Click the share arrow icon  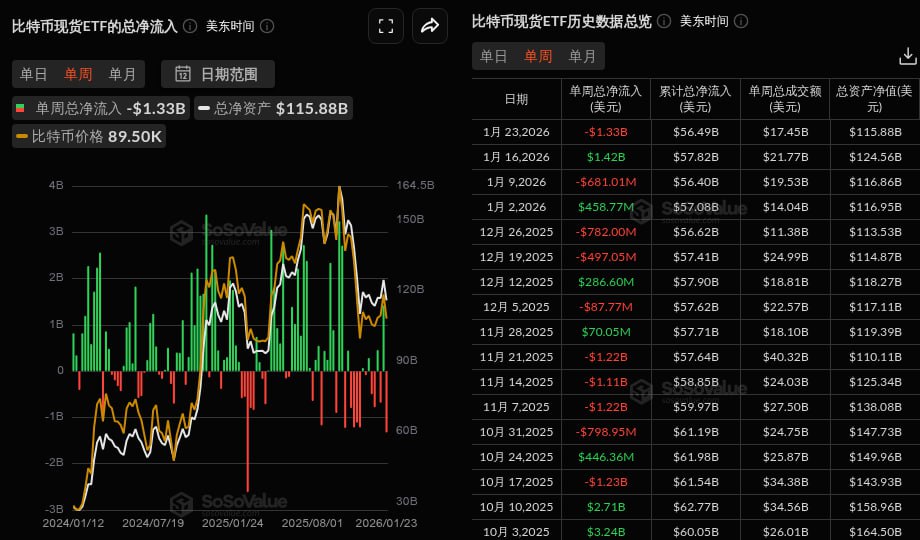click(x=430, y=26)
